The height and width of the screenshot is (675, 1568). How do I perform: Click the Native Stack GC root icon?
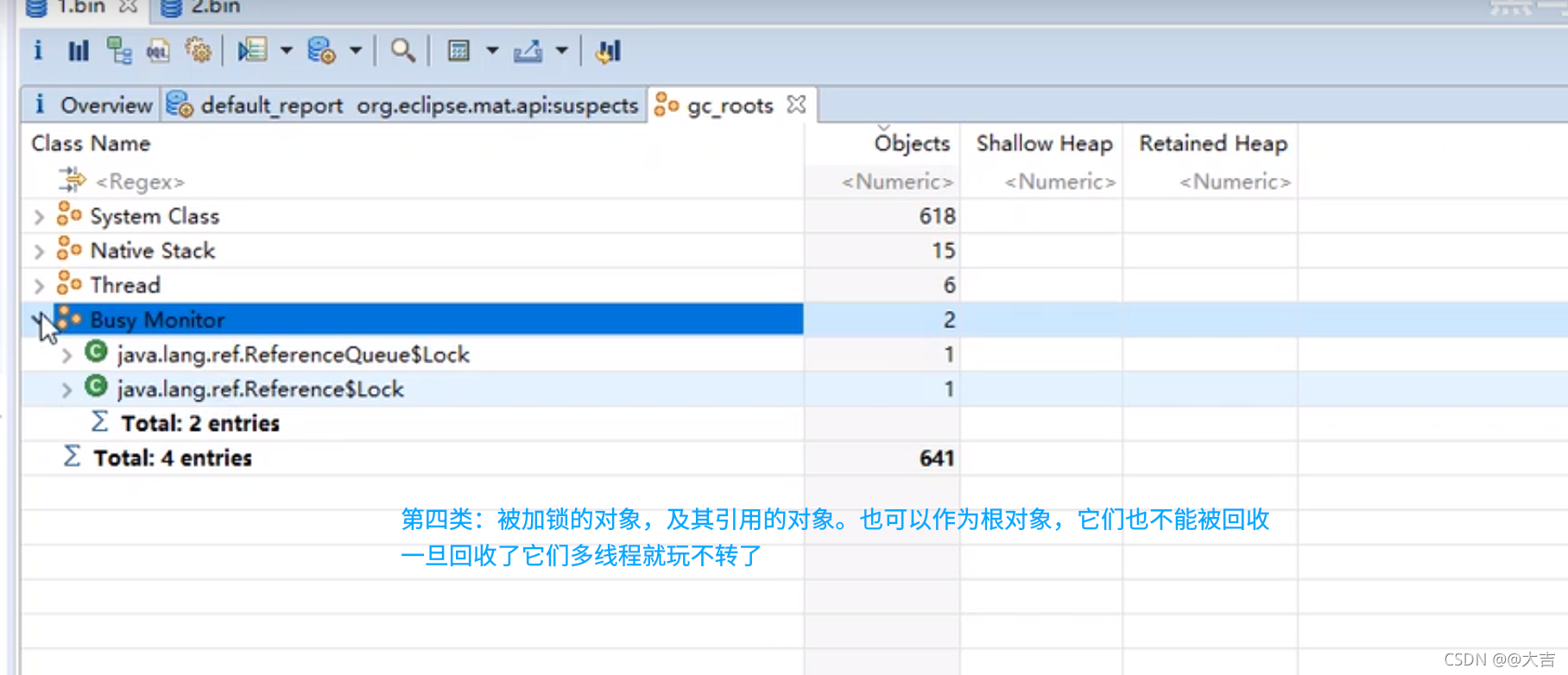tap(69, 248)
